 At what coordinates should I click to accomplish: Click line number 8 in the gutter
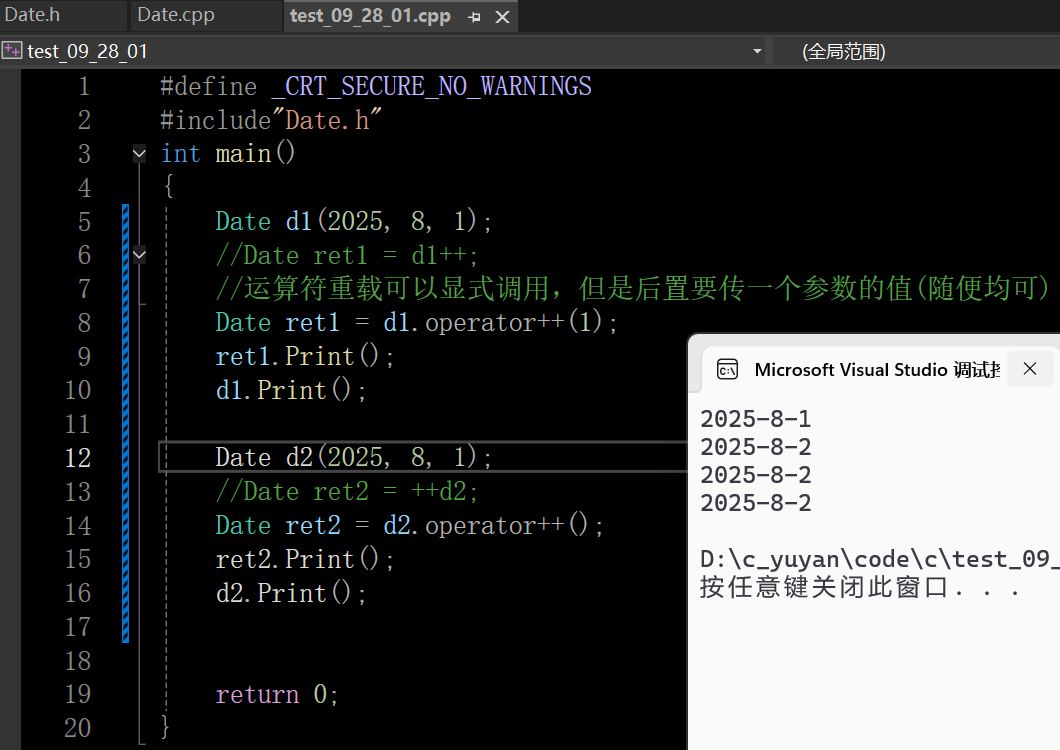84,323
